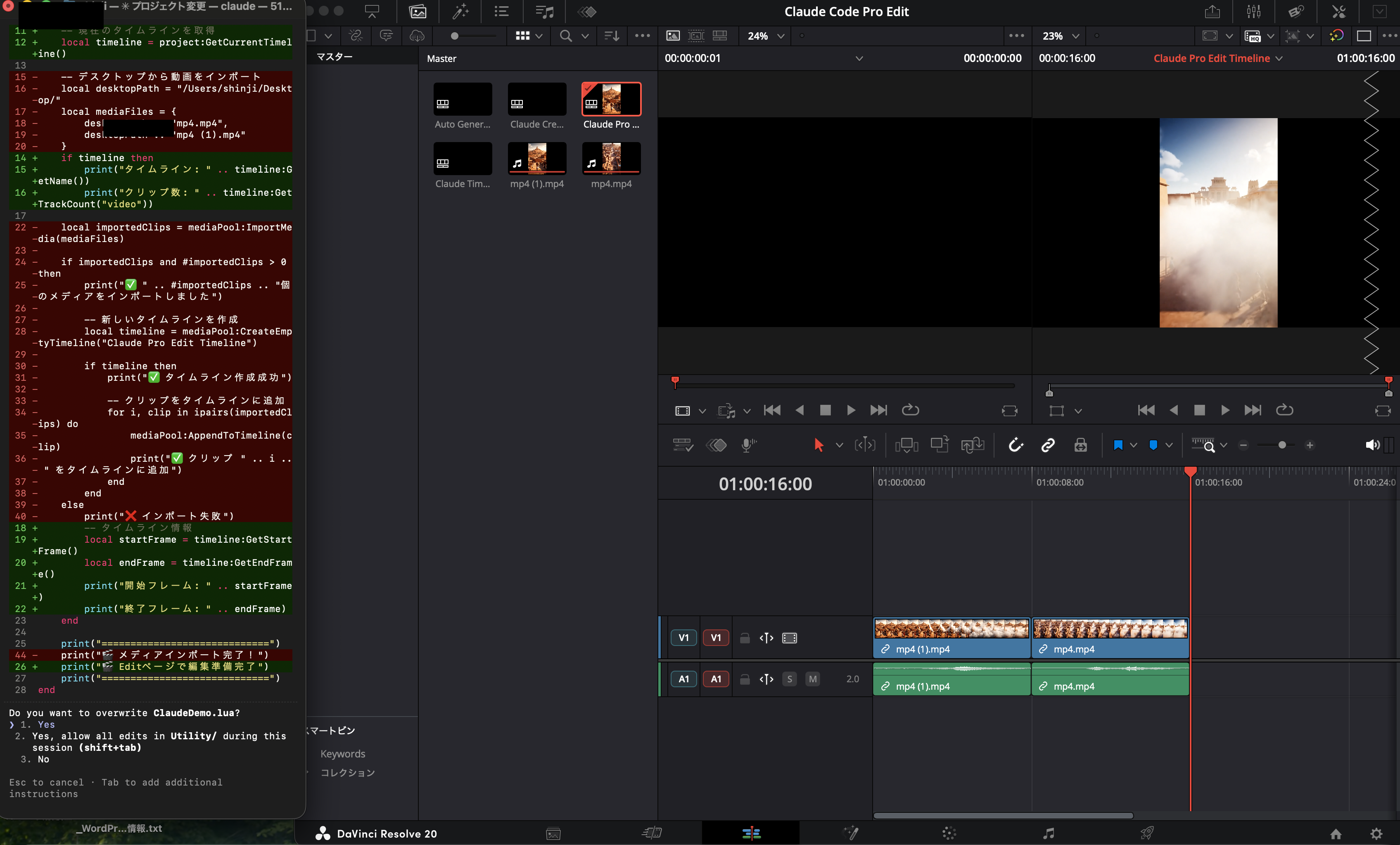
Task: Toggle the timeline snapping magnet icon
Action: (x=1016, y=445)
